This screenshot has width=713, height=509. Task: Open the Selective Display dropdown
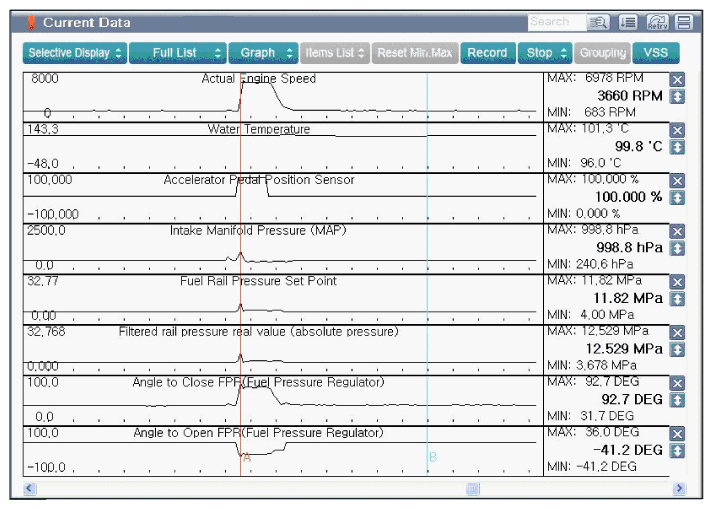click(75, 53)
